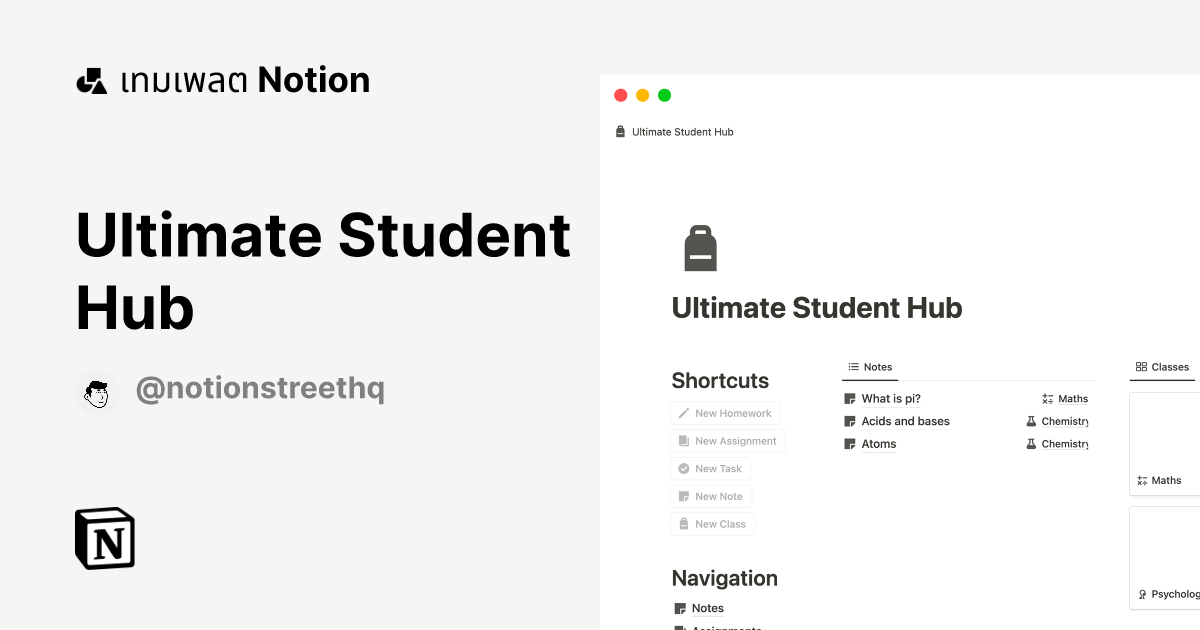
Task: Click the backpack icon in the top breadcrumb
Action: point(620,130)
